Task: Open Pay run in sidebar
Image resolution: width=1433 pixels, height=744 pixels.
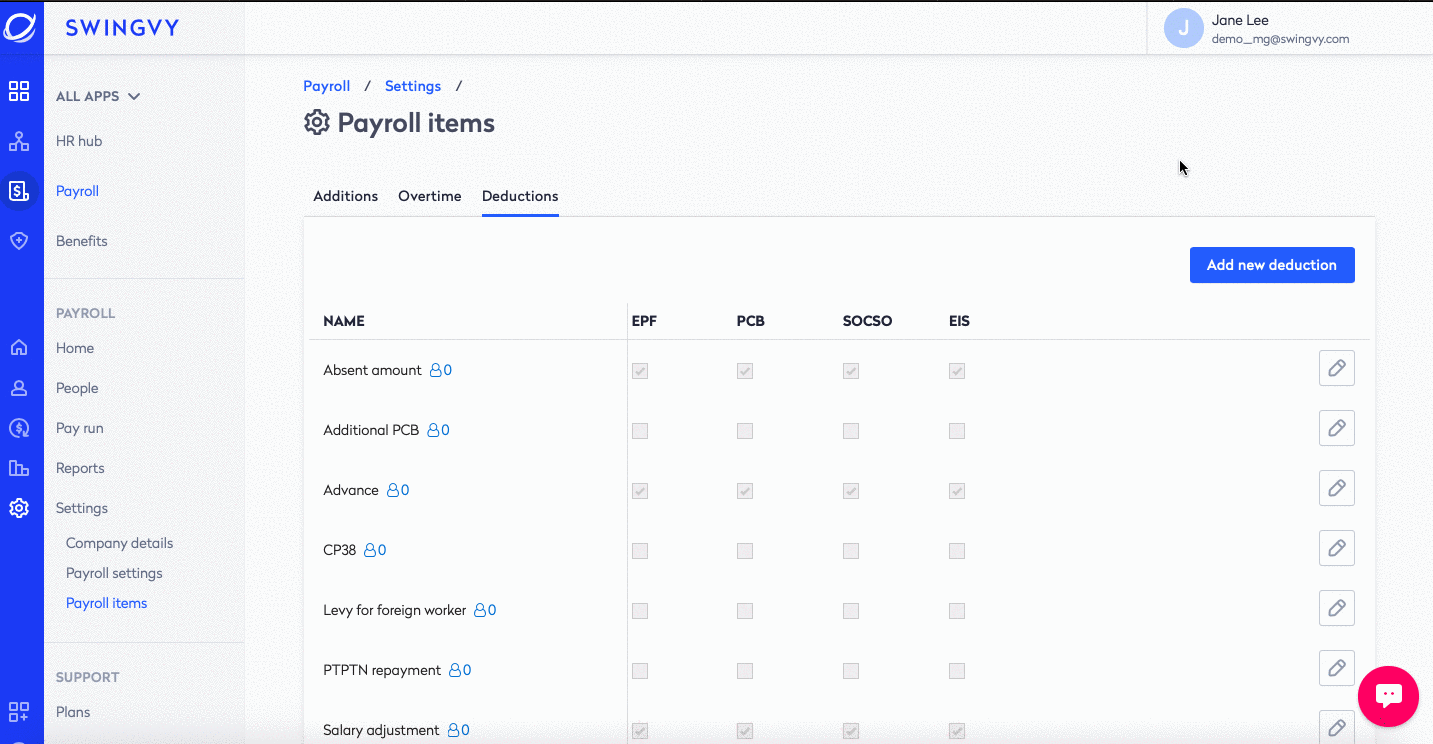Action: pos(80,428)
